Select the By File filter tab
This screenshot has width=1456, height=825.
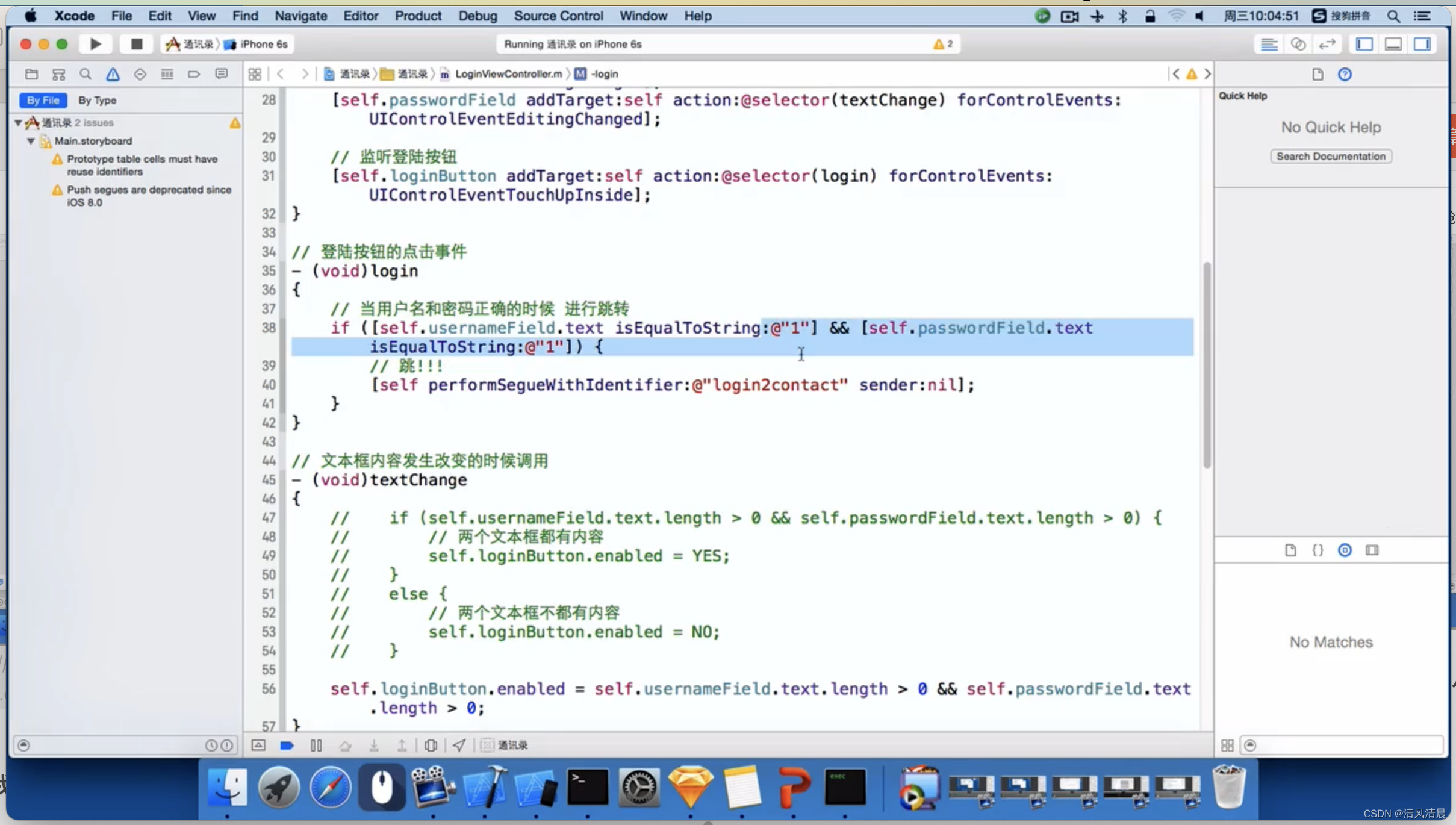pyautogui.click(x=43, y=100)
